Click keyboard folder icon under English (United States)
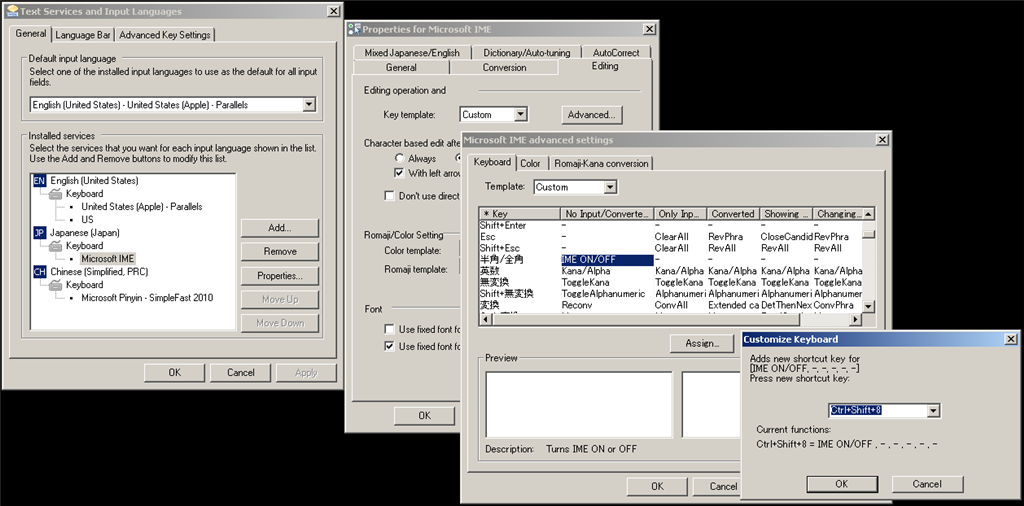Image resolution: width=1024 pixels, height=506 pixels. tap(56, 193)
